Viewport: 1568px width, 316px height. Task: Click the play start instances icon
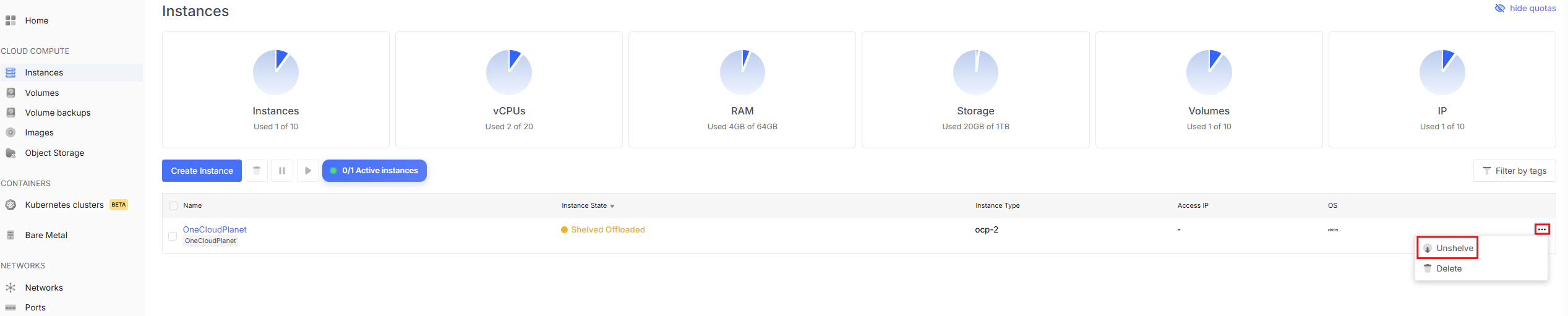[x=308, y=171]
